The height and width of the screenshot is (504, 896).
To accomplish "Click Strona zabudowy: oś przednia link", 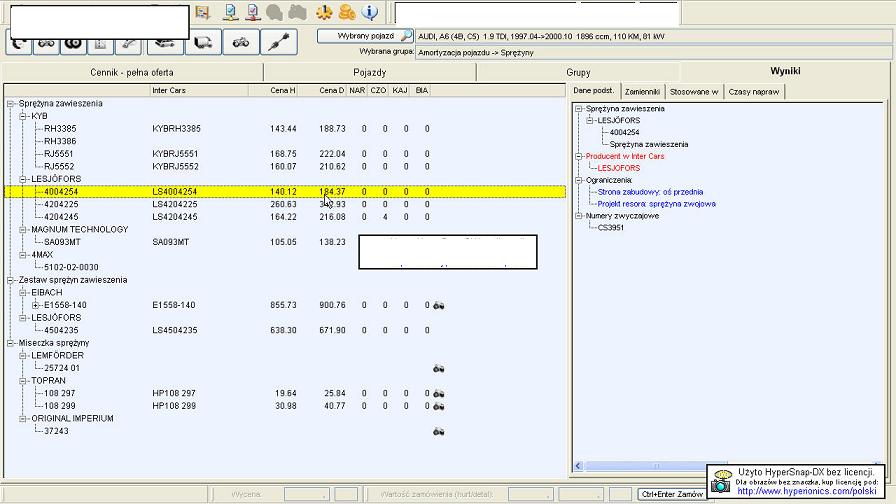I will click(650, 192).
